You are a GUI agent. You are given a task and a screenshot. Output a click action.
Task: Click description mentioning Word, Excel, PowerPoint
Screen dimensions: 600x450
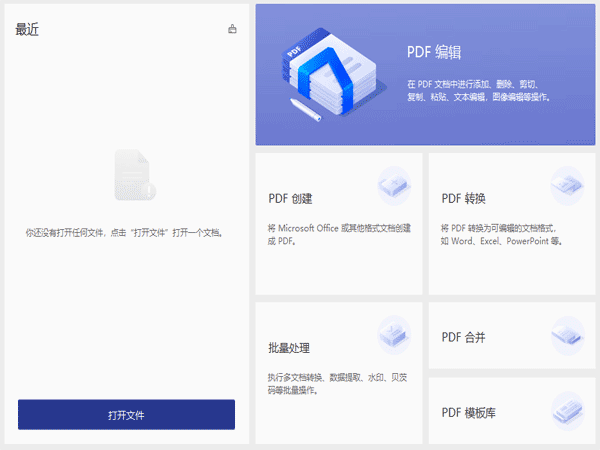click(x=502, y=235)
